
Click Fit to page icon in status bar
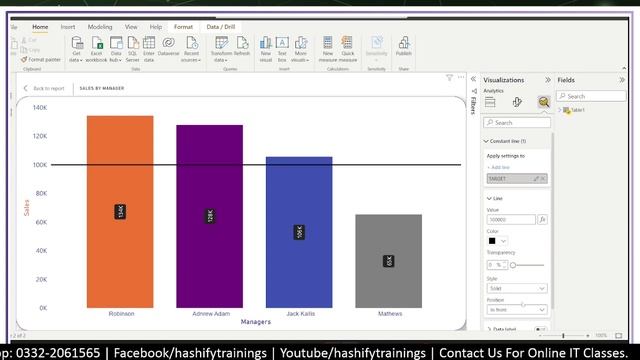click(619, 336)
